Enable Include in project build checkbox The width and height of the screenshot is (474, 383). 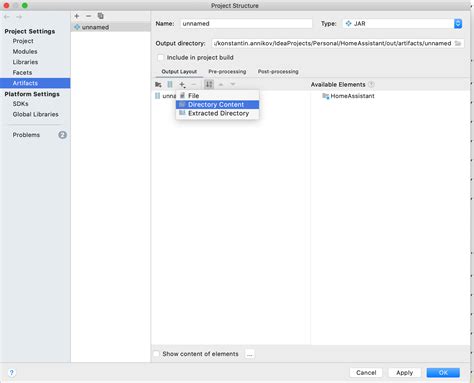161,58
